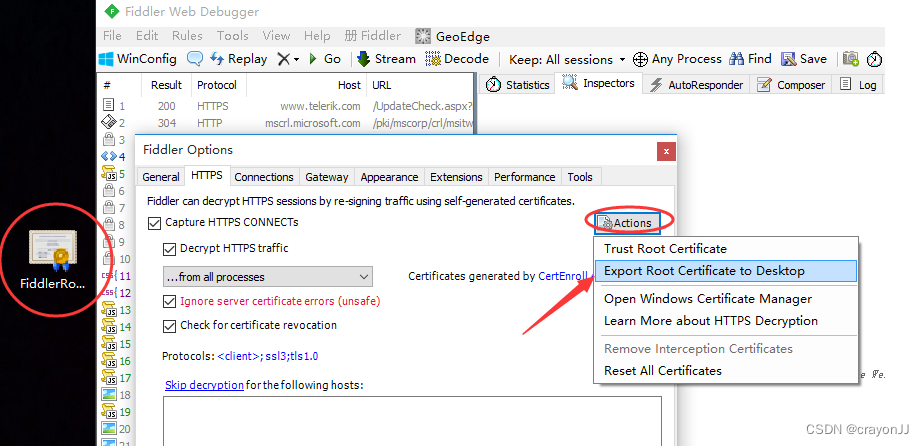Image resolution: width=924 pixels, height=446 pixels.
Task: Open the Connections options tab
Action: pos(263,177)
